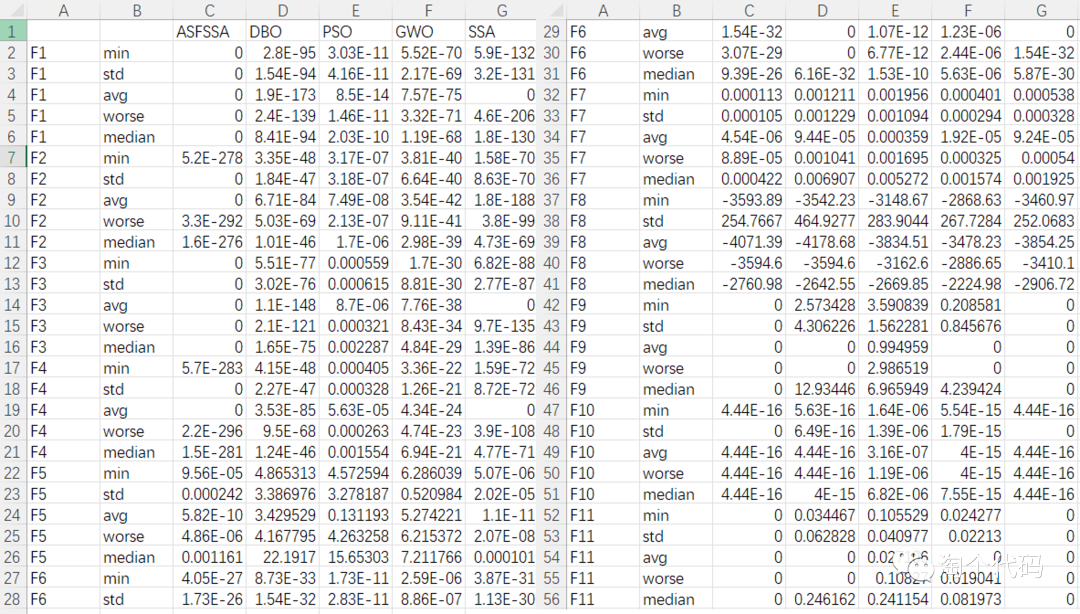Select cell with value 7.55E-15
1080x614 pixels.
(968, 494)
